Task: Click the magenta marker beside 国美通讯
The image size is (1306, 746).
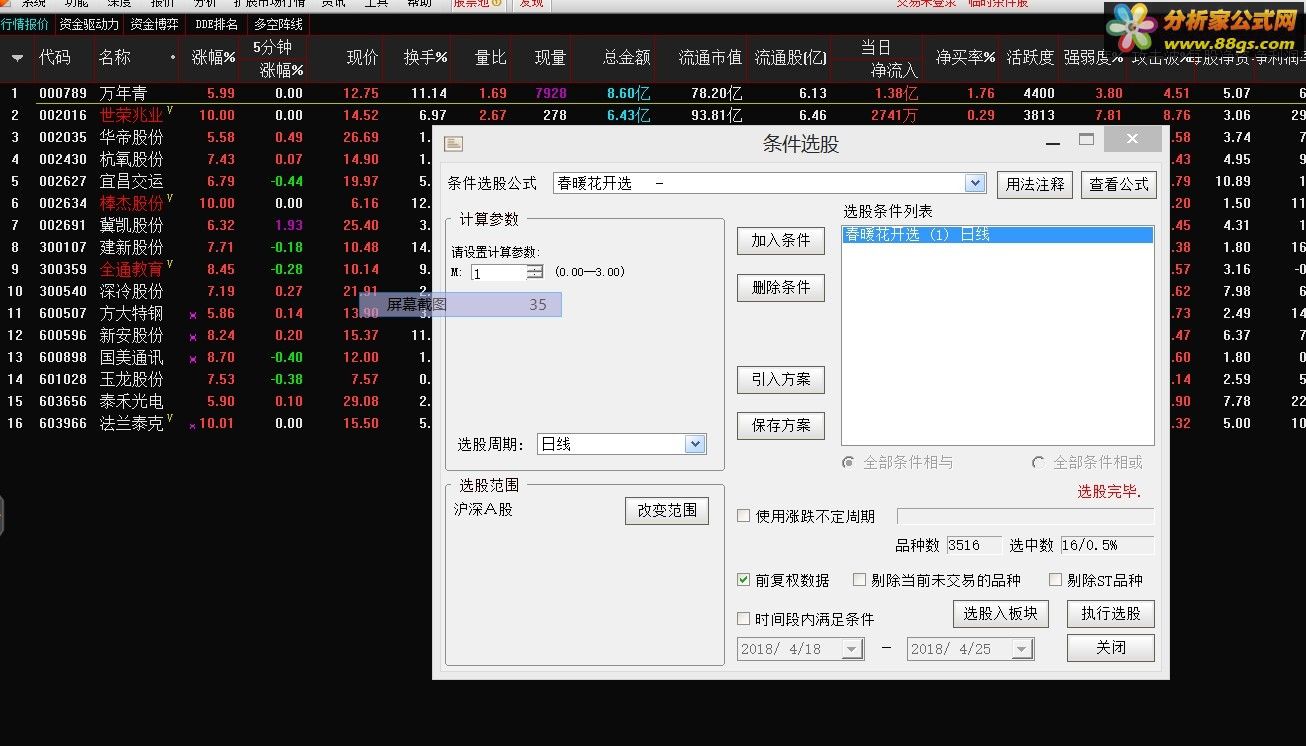Action: tap(193, 359)
